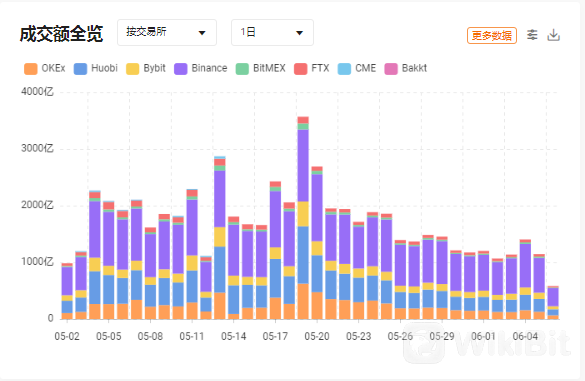The width and height of the screenshot is (585, 381).
Task: Toggle Bakkt series in legend
Action: (406, 68)
